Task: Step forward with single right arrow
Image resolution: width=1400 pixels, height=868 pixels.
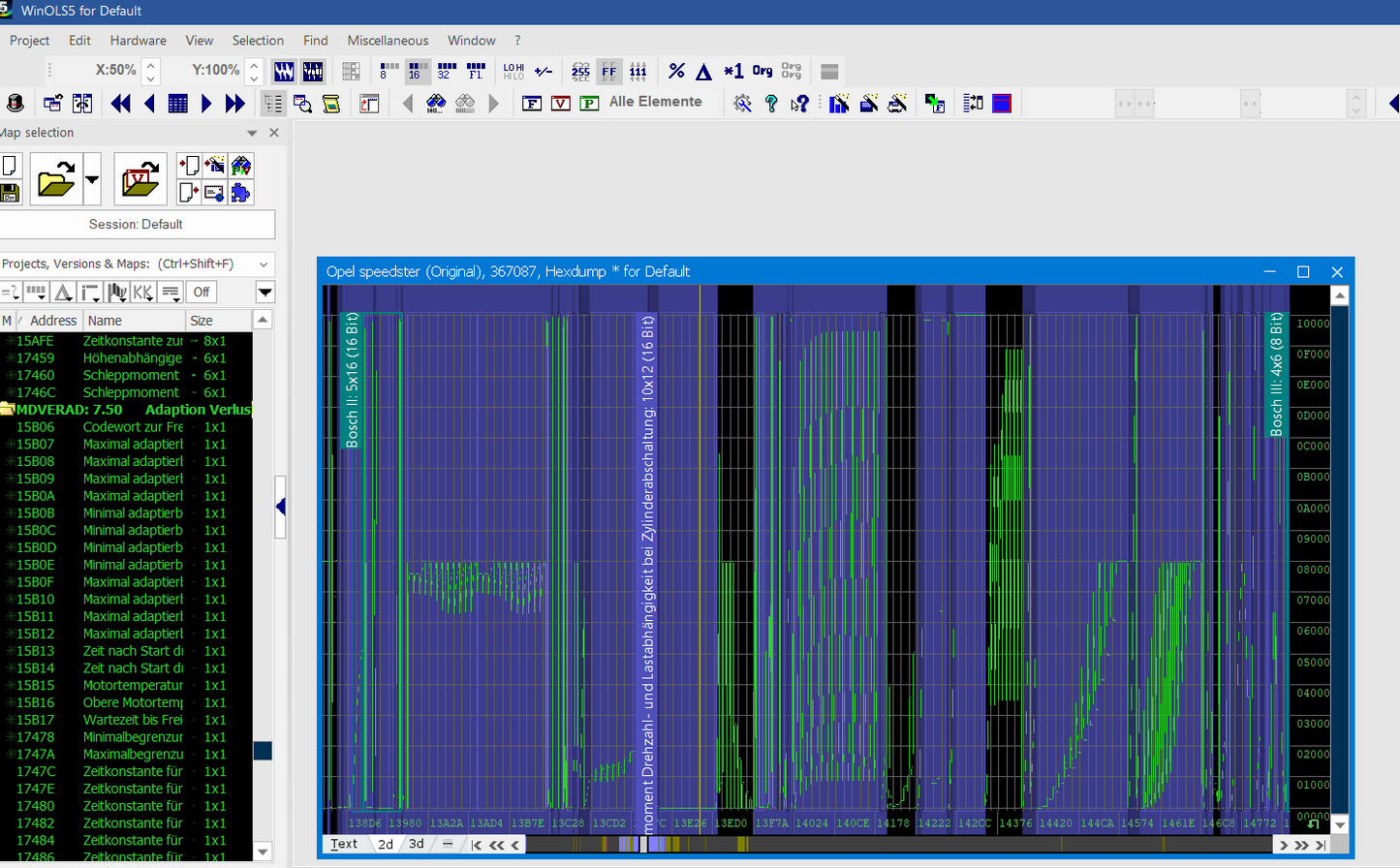Action: point(206,103)
